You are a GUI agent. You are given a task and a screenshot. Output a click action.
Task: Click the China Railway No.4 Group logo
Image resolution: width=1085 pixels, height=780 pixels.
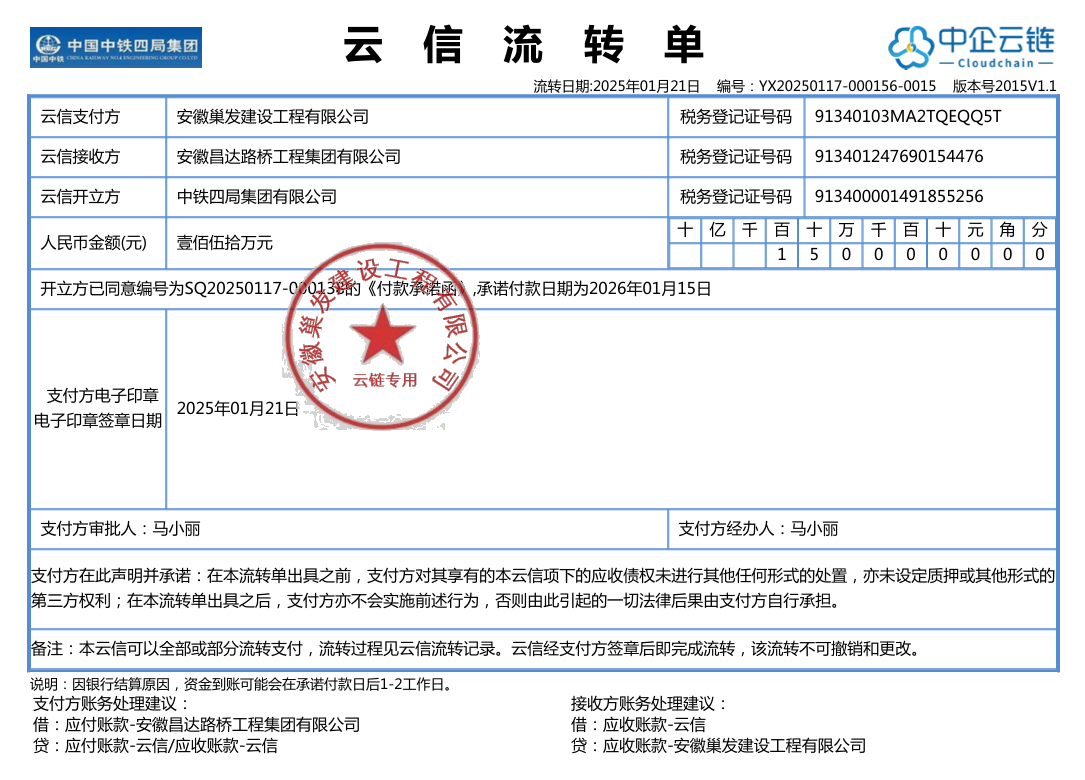[x=116, y=47]
